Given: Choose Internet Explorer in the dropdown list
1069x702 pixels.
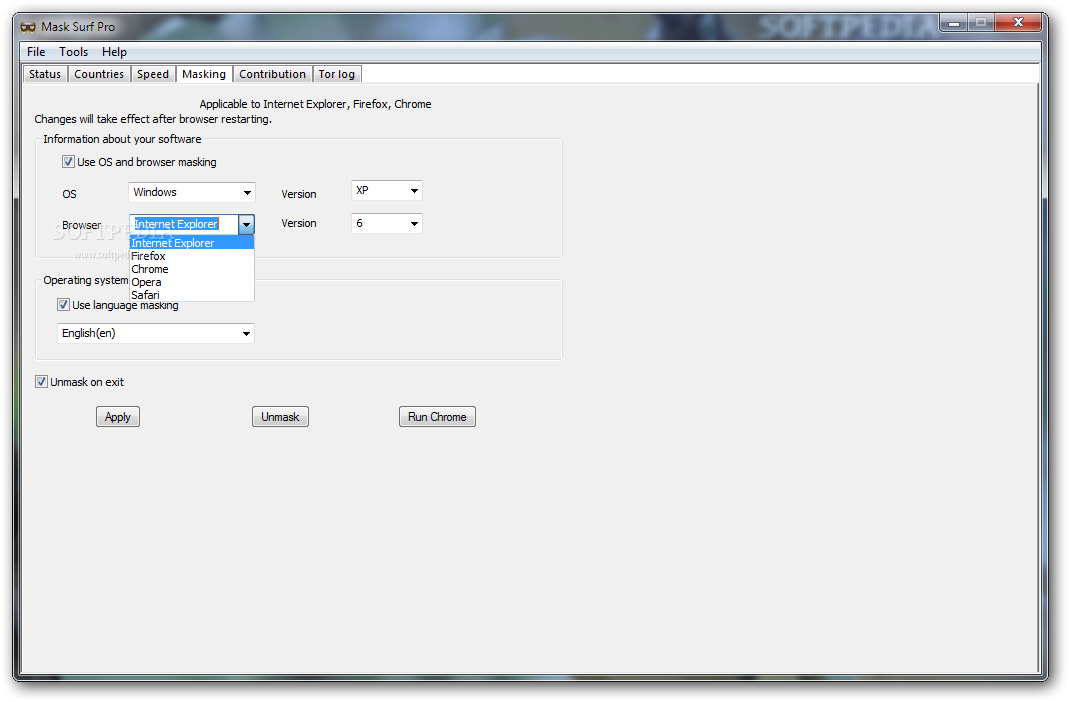Looking at the screenshot, I should 192,243.
